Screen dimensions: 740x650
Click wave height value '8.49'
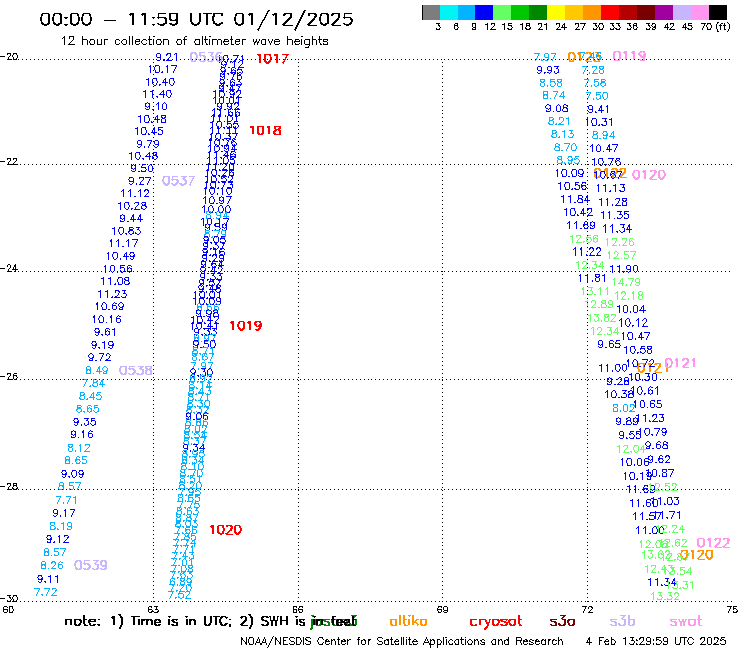pyautogui.click(x=97, y=371)
